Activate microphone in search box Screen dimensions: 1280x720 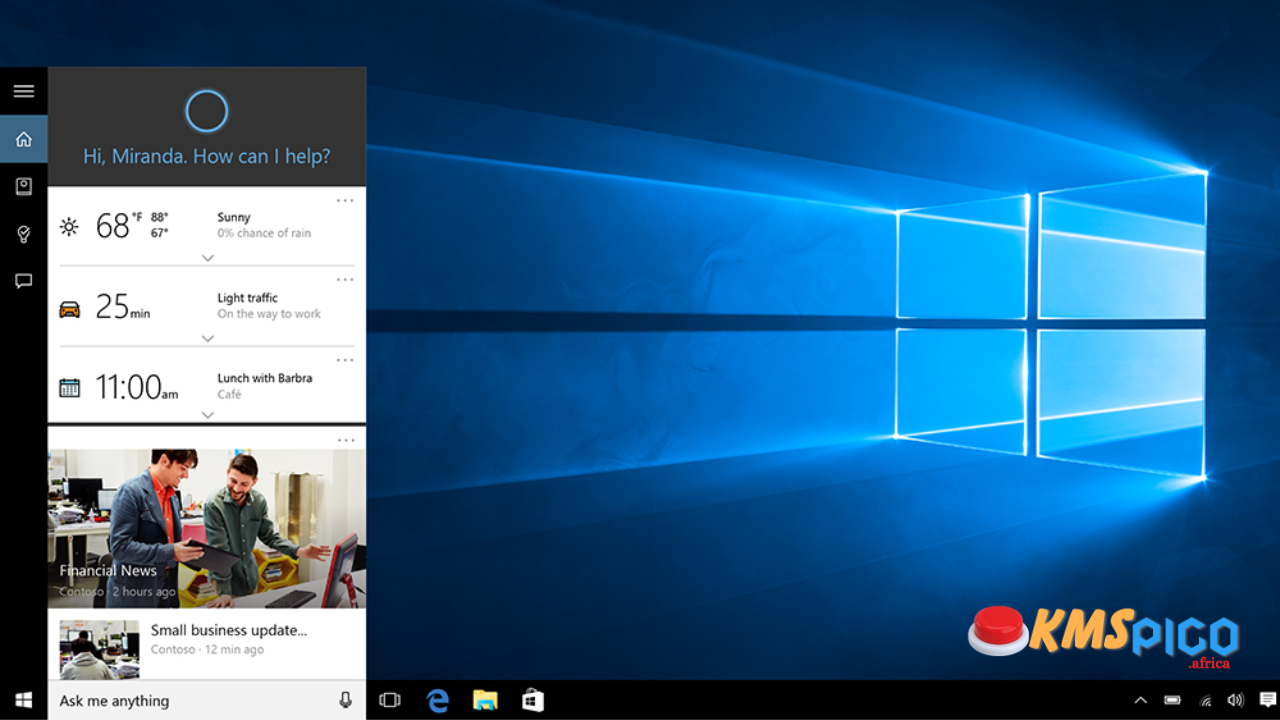click(346, 700)
